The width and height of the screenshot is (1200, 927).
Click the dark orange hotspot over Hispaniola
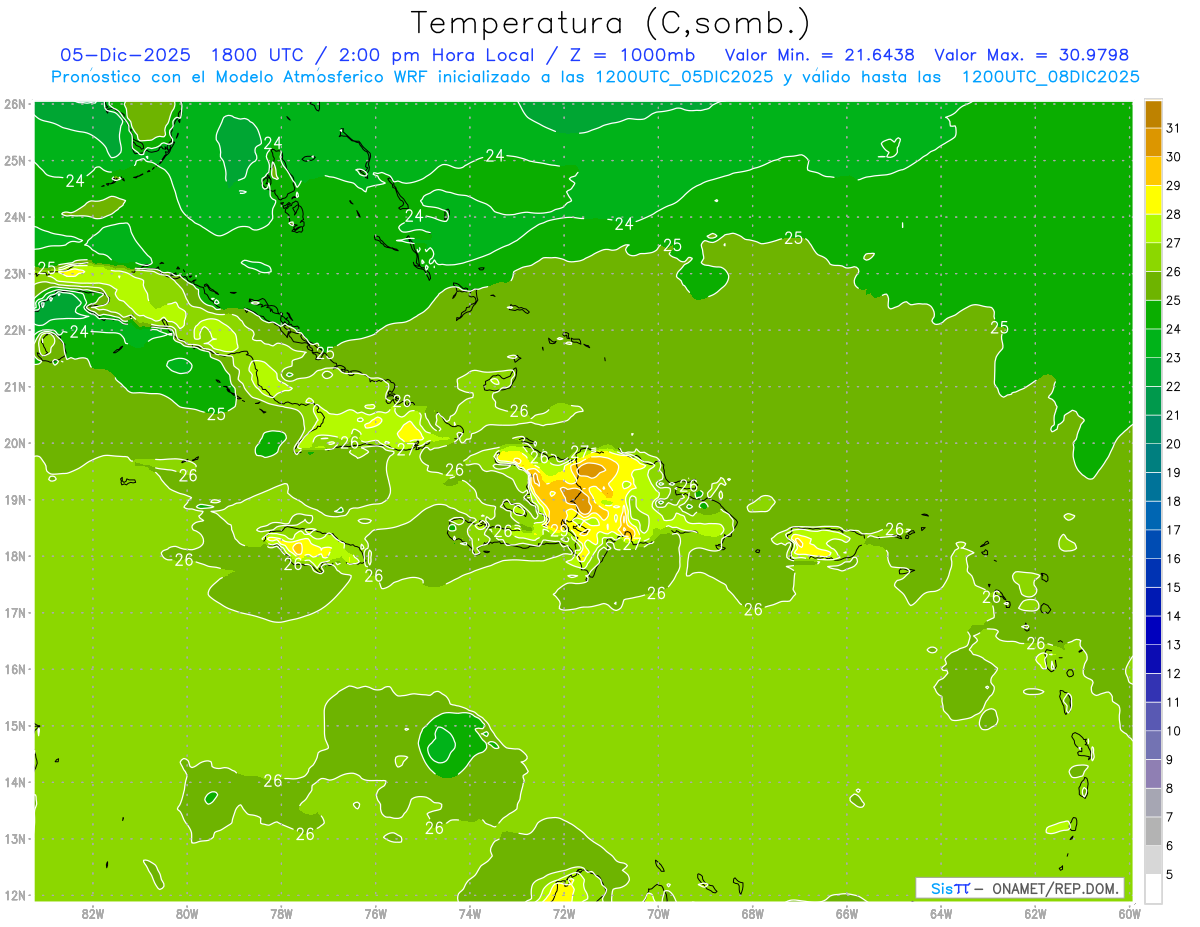576,498
